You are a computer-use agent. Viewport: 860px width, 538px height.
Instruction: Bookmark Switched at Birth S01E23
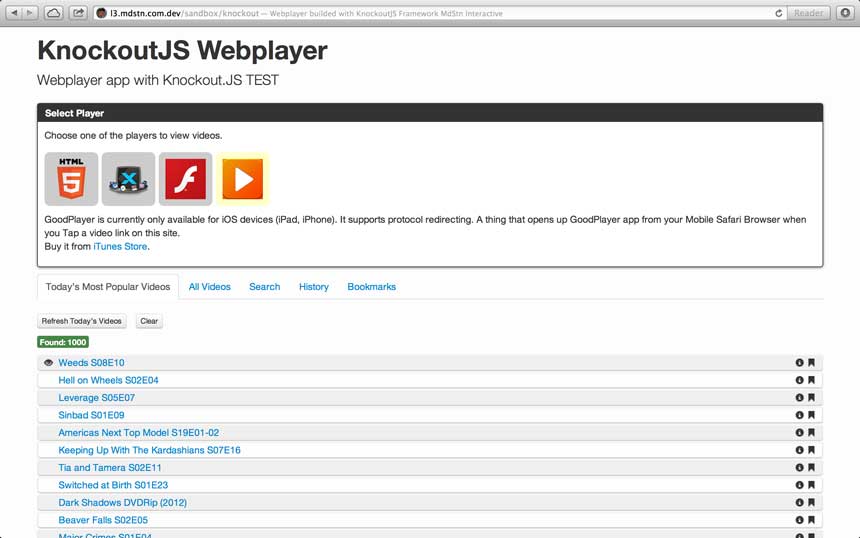[x=811, y=485]
